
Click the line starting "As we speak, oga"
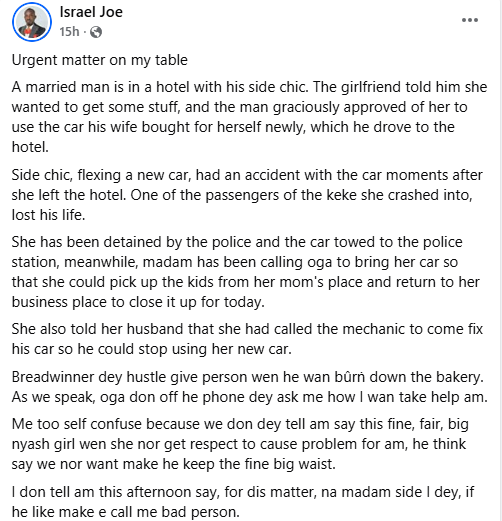(x=250, y=397)
